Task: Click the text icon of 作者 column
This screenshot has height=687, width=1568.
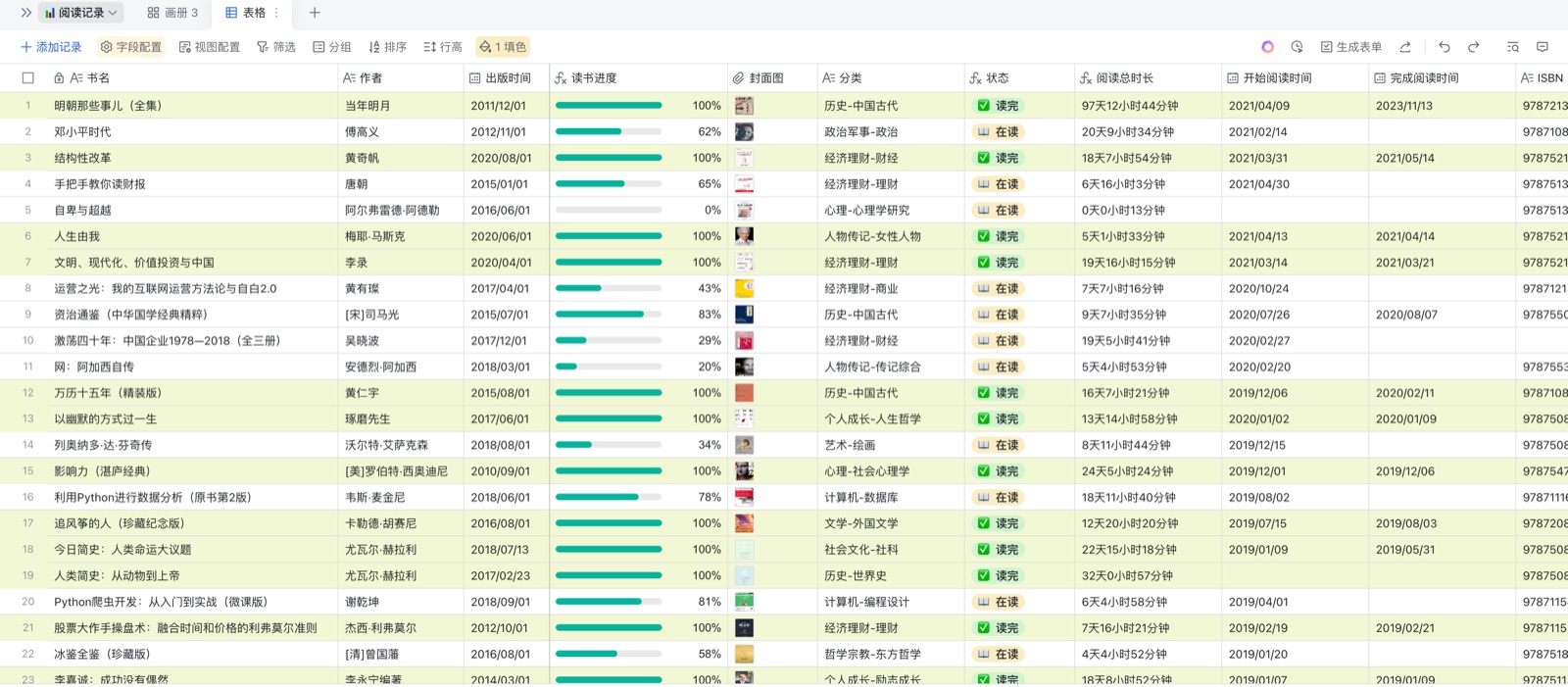Action: tap(349, 78)
